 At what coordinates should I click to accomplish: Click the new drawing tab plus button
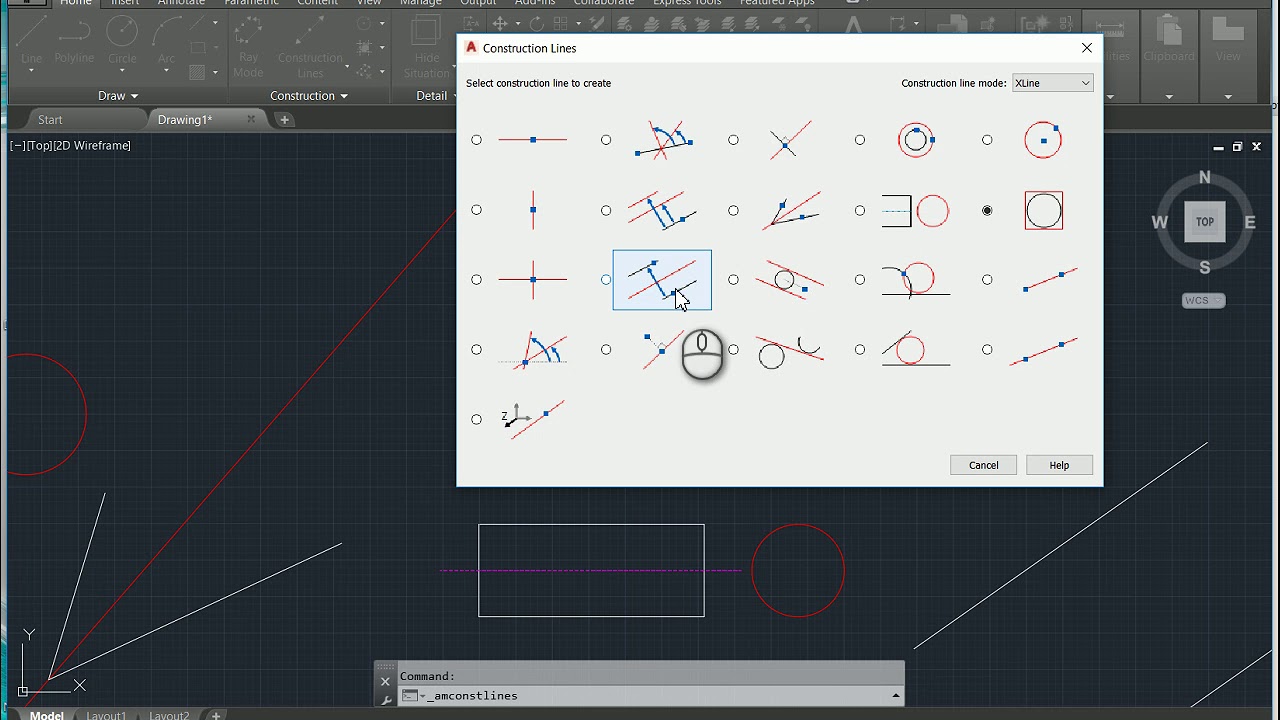pos(284,120)
